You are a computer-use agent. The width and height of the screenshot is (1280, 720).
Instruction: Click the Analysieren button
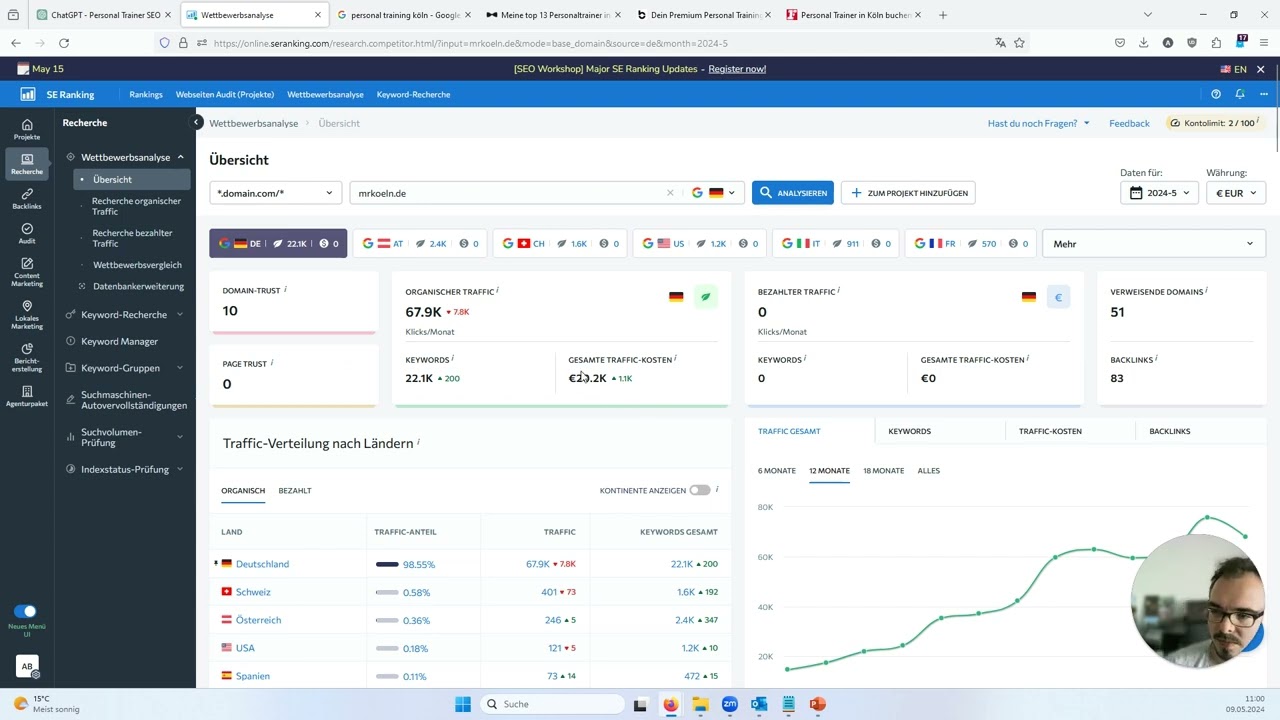pos(793,193)
